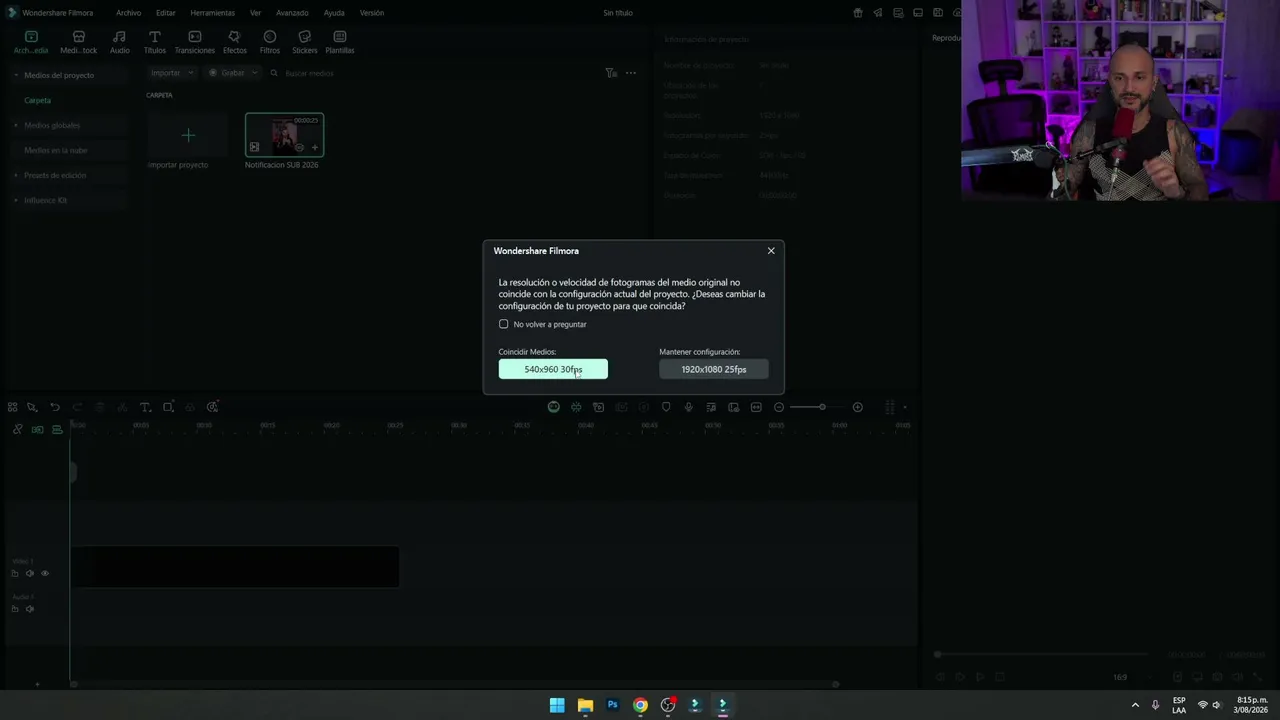Open the Plantillas panel
1280x720 pixels.
(x=340, y=41)
